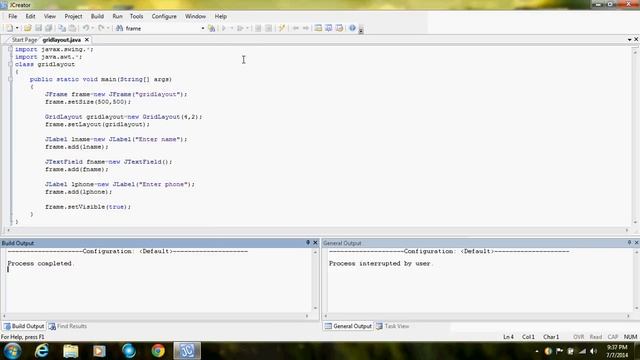Open the Run menu

117,16
